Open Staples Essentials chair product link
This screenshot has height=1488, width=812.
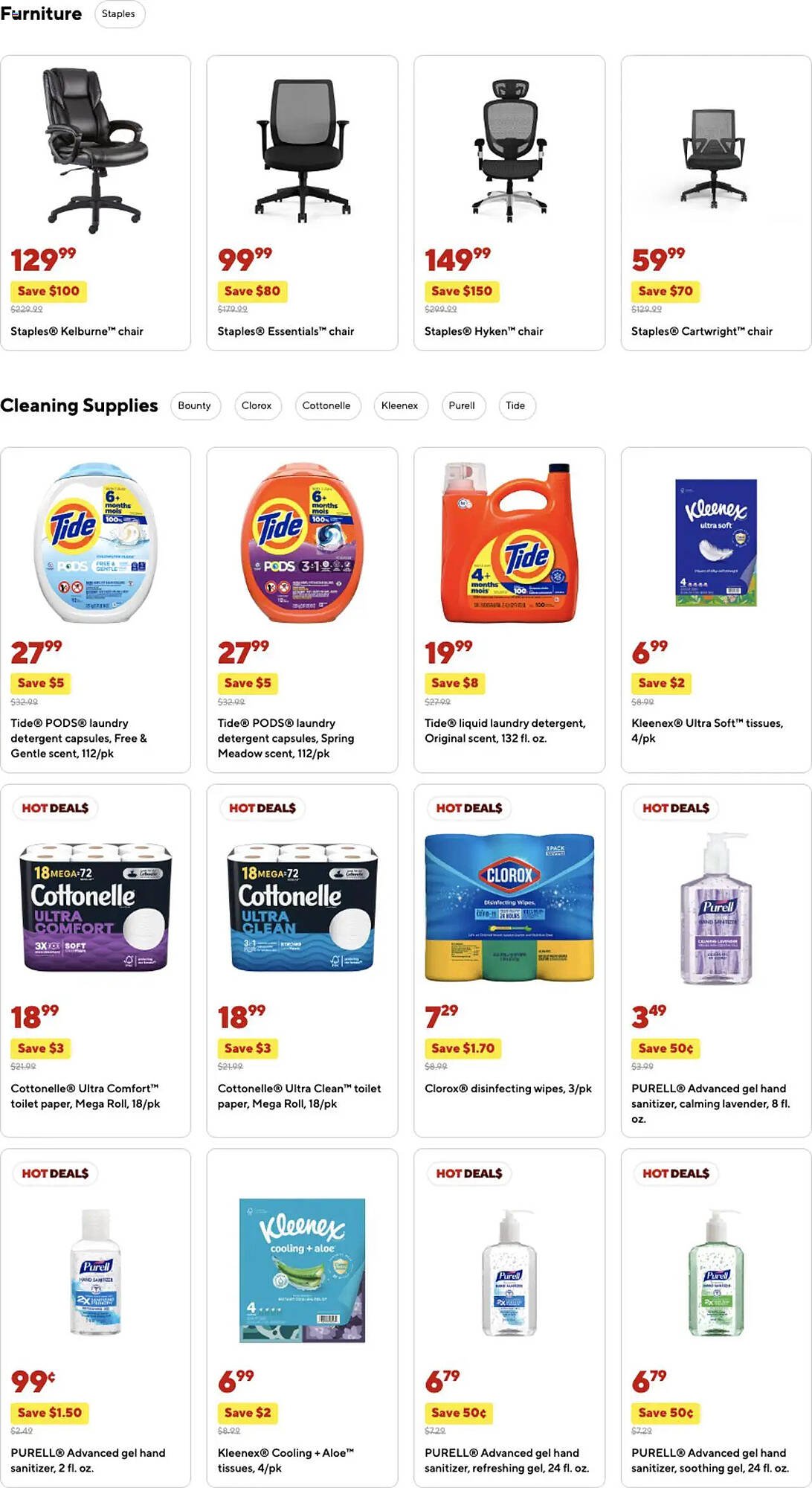[286, 331]
